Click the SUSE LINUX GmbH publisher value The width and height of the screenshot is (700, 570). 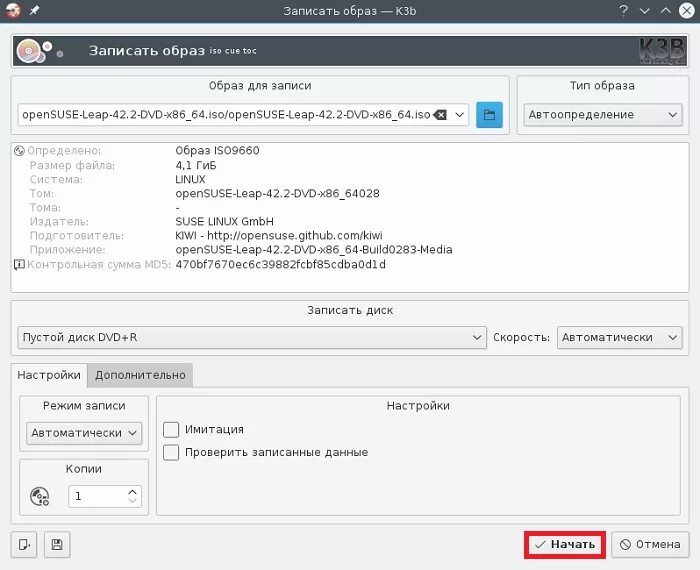point(225,222)
